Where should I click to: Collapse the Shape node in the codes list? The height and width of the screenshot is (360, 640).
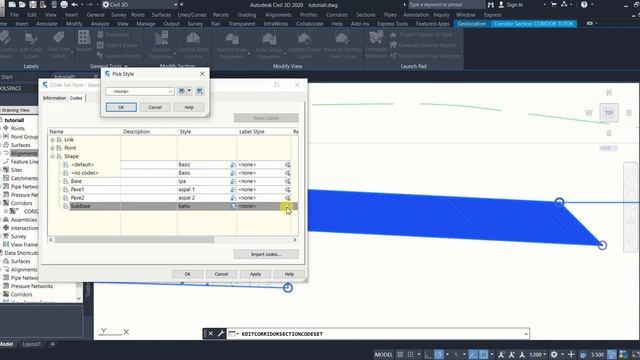[52, 156]
